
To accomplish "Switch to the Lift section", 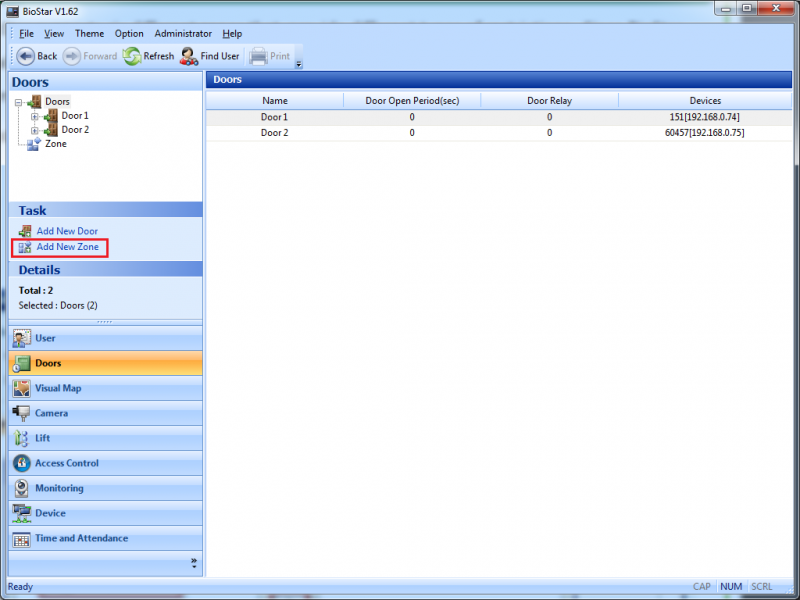I will 42,438.
